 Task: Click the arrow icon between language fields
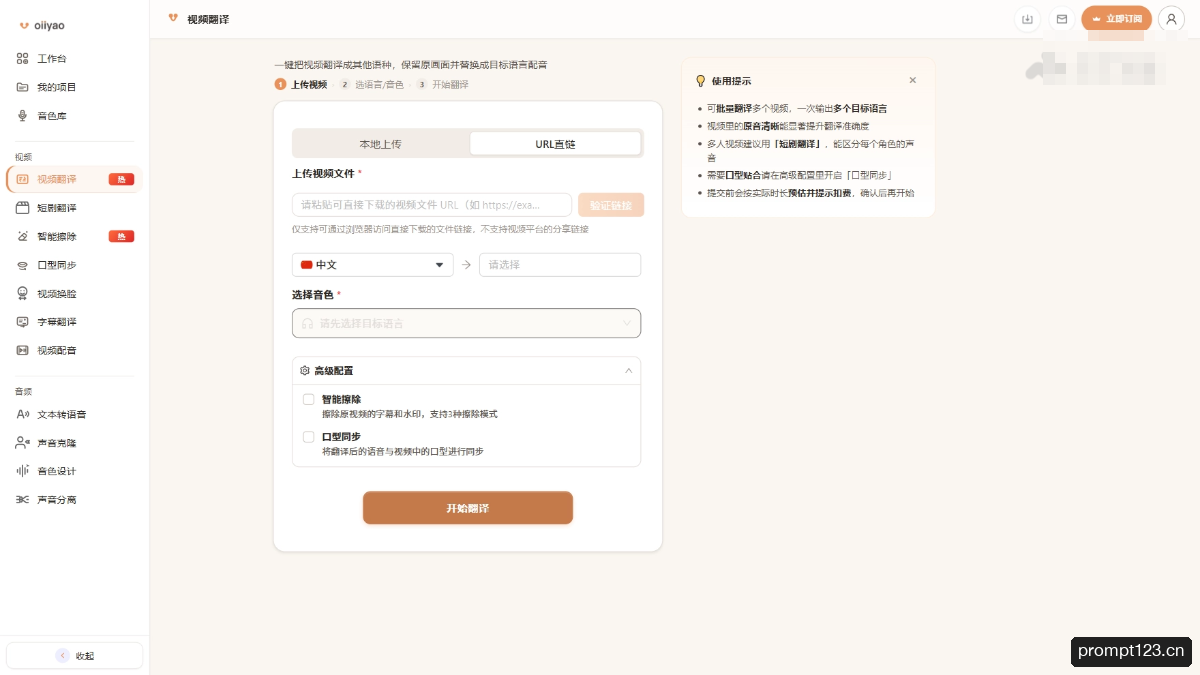[x=466, y=265]
